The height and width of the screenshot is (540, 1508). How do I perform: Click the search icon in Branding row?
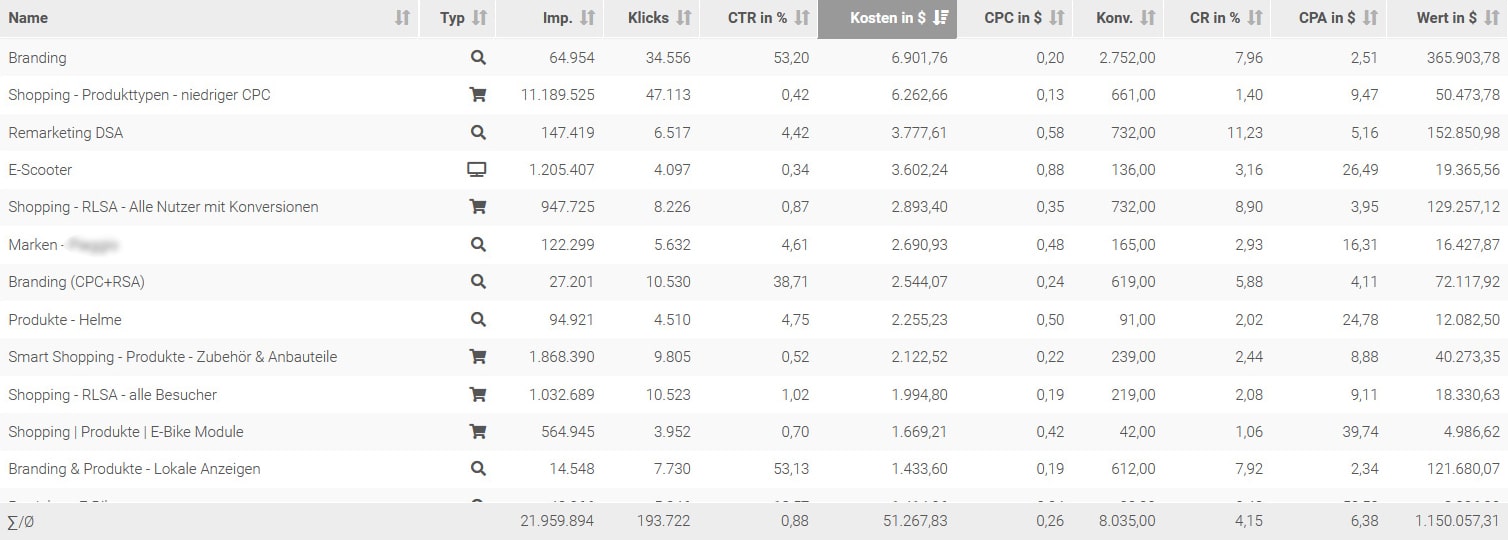click(x=478, y=58)
